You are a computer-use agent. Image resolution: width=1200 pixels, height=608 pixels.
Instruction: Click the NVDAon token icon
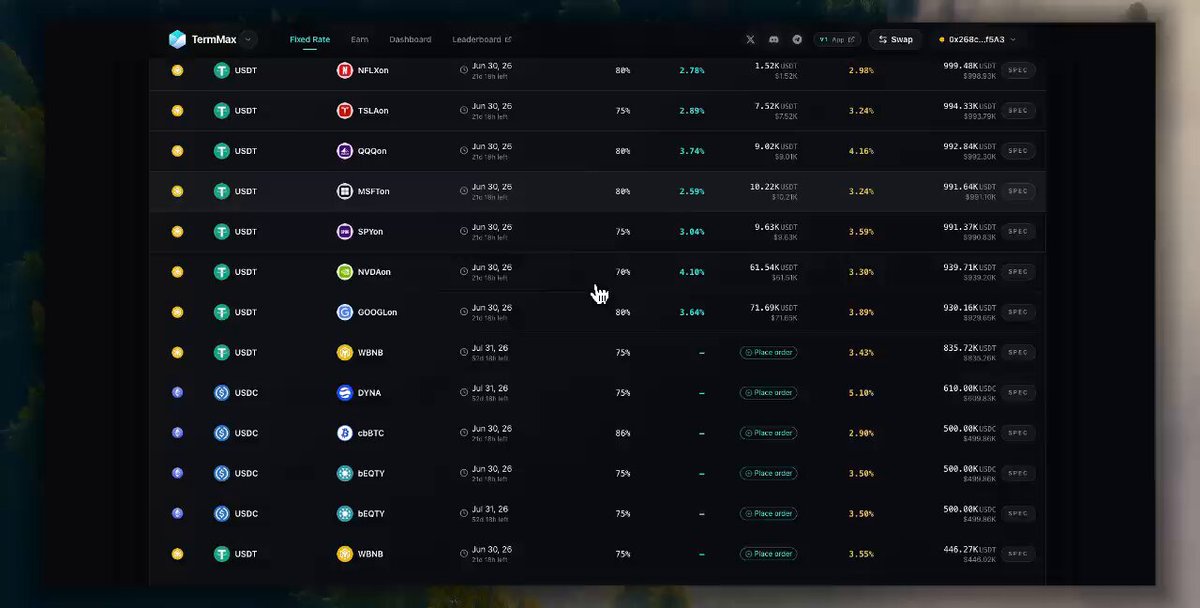(345, 272)
